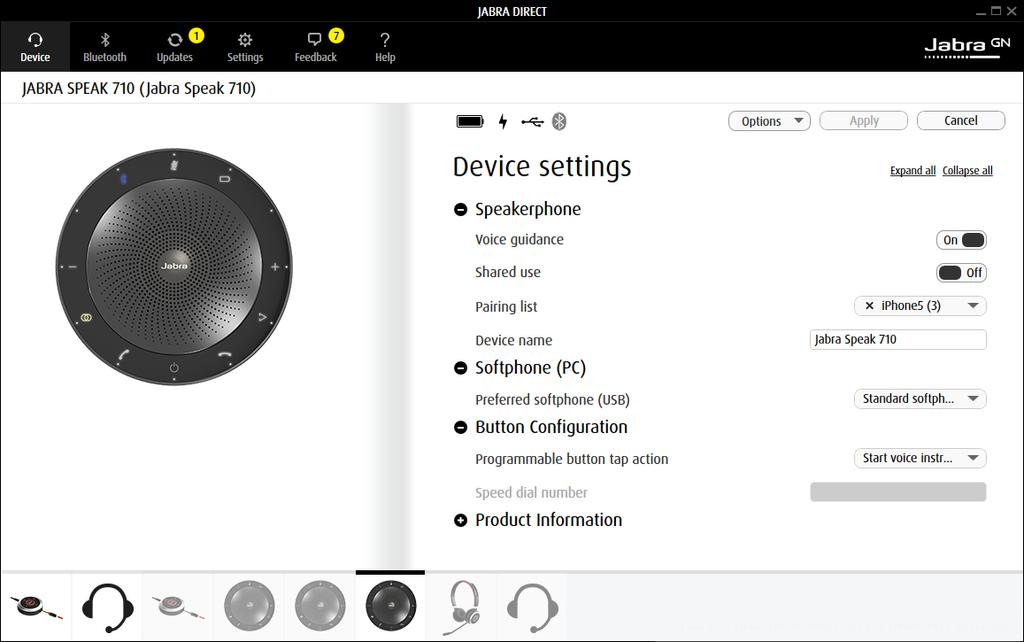Click the disabled Speed dial number field
The width and height of the screenshot is (1024, 642).
click(x=898, y=492)
